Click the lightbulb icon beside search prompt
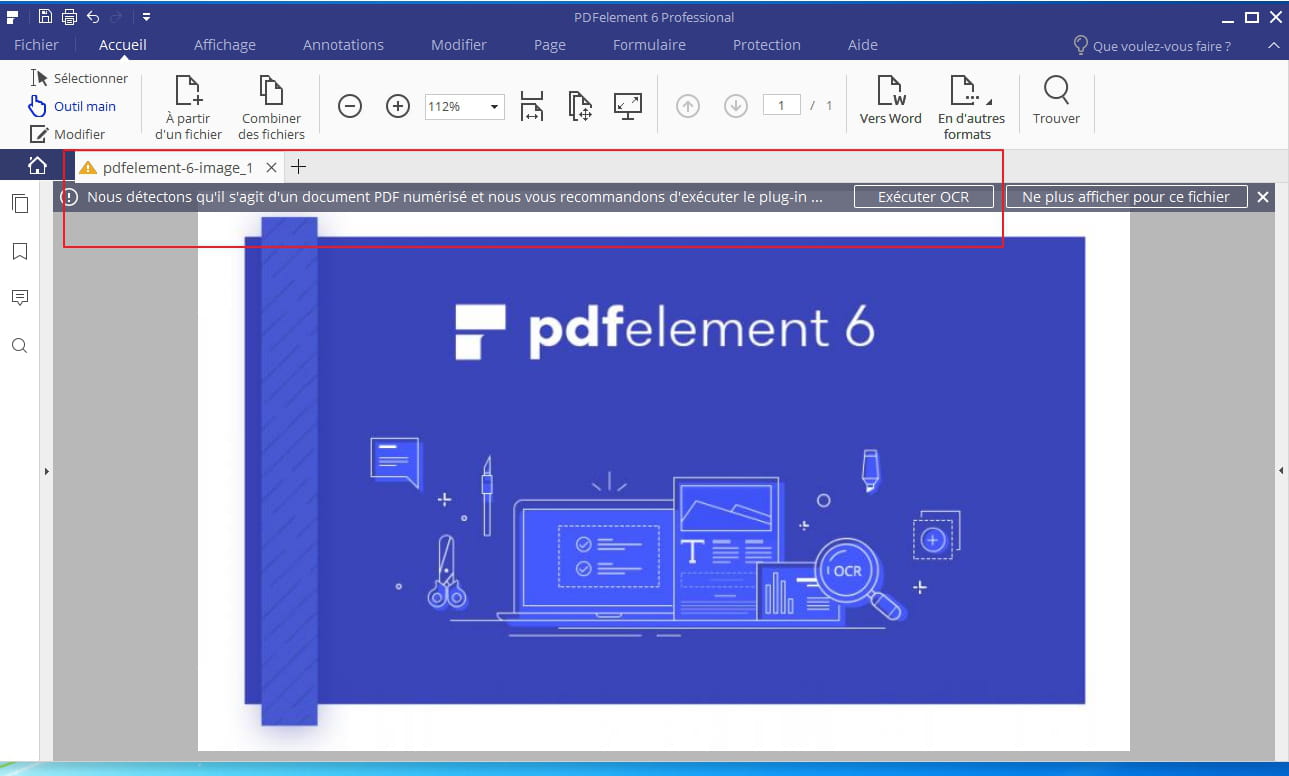The height and width of the screenshot is (776, 1289). point(1080,46)
